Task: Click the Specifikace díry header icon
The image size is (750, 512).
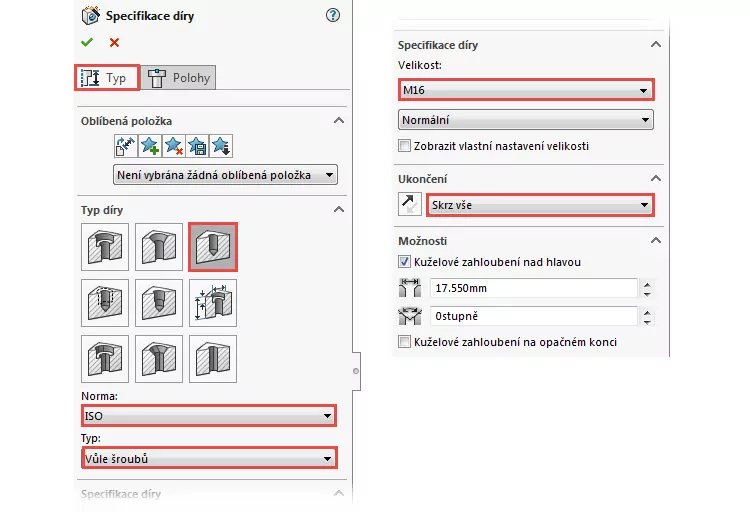Action: (x=90, y=15)
